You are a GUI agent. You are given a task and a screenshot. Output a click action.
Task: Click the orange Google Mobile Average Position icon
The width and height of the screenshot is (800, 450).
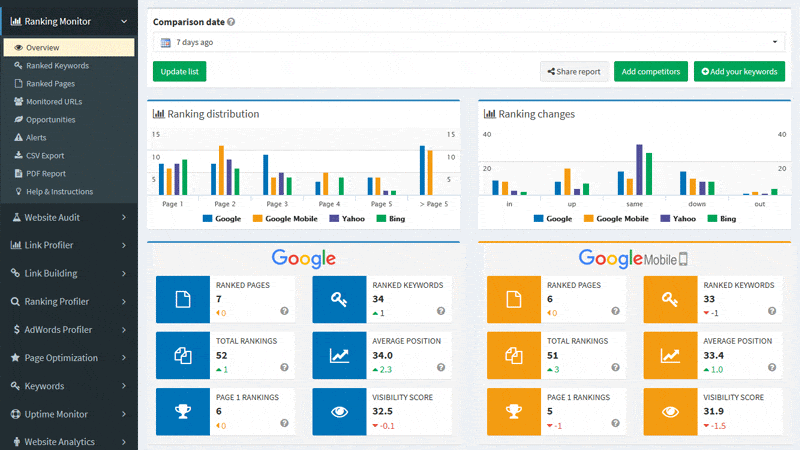coord(670,356)
